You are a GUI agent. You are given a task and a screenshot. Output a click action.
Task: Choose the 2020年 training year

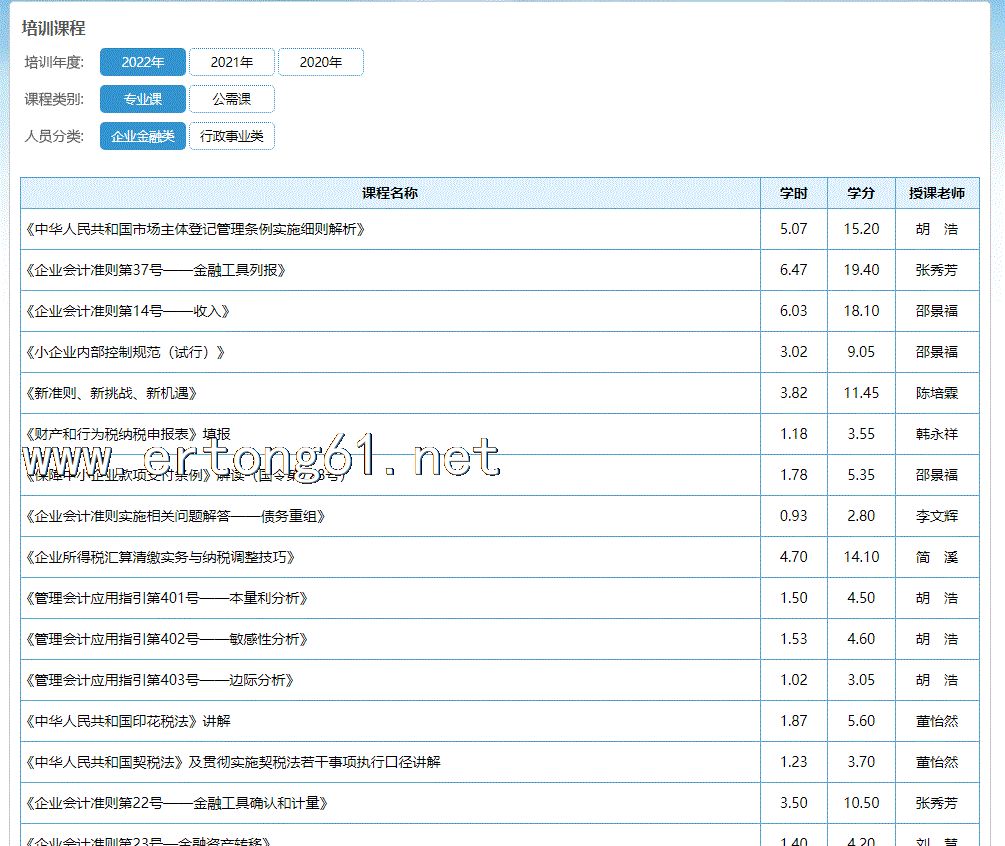point(320,62)
